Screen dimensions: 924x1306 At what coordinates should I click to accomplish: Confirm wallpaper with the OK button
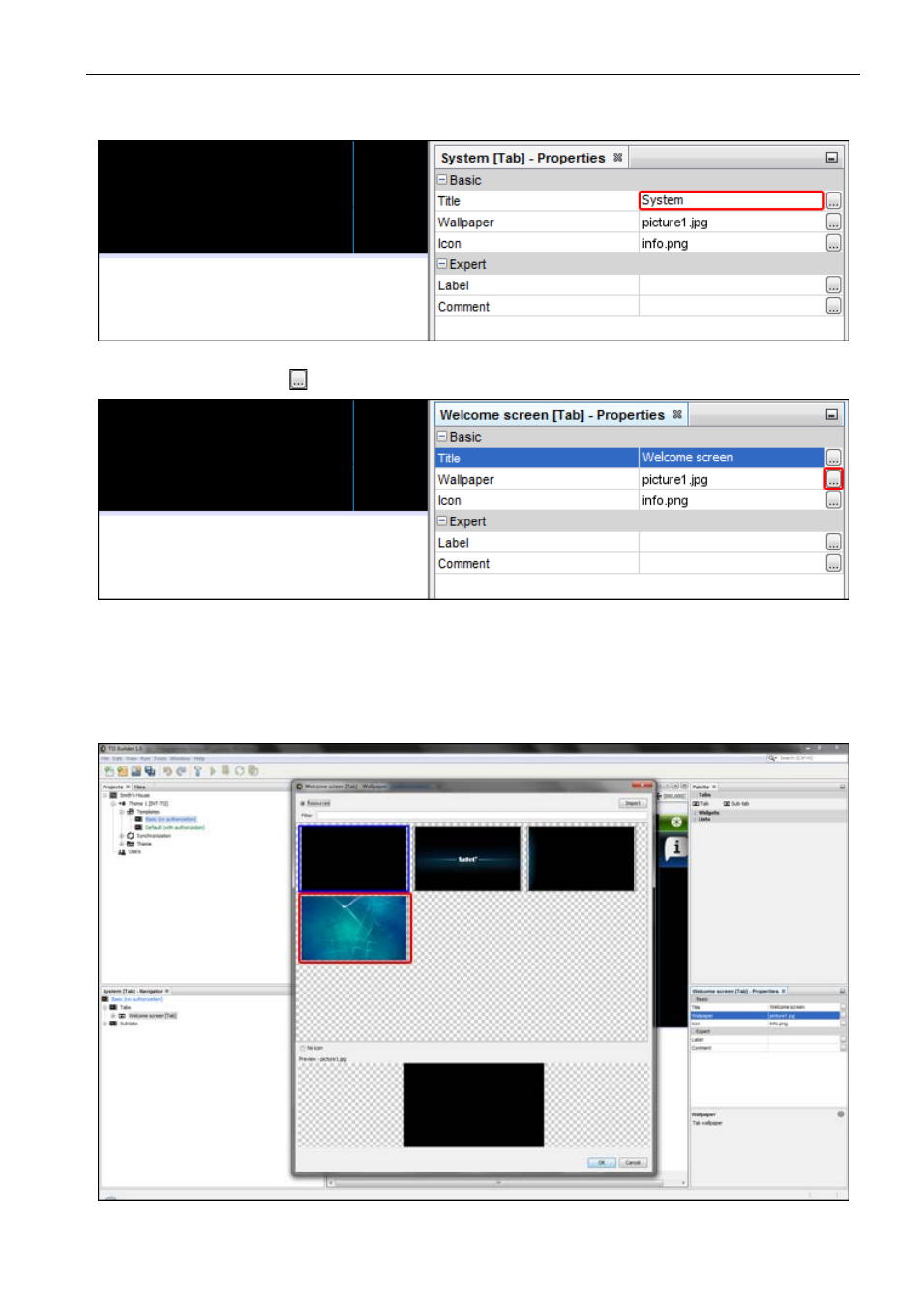coord(601,1162)
